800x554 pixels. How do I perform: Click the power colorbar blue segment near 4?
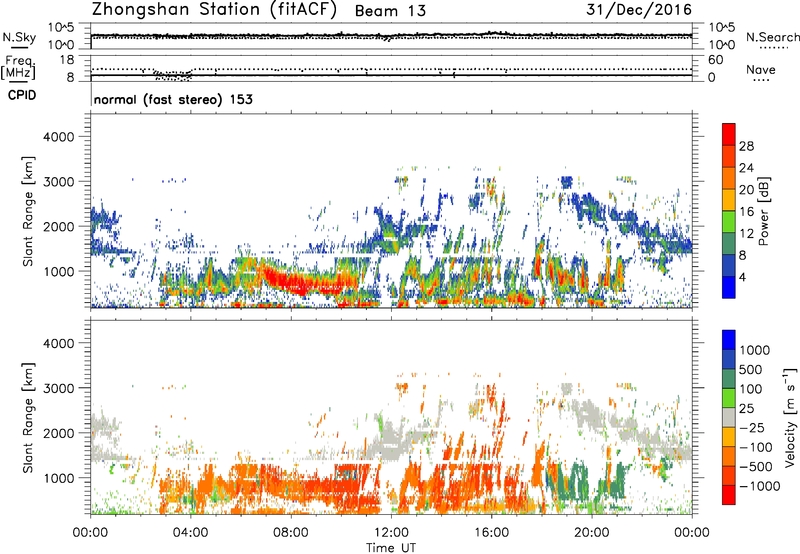pos(729,287)
